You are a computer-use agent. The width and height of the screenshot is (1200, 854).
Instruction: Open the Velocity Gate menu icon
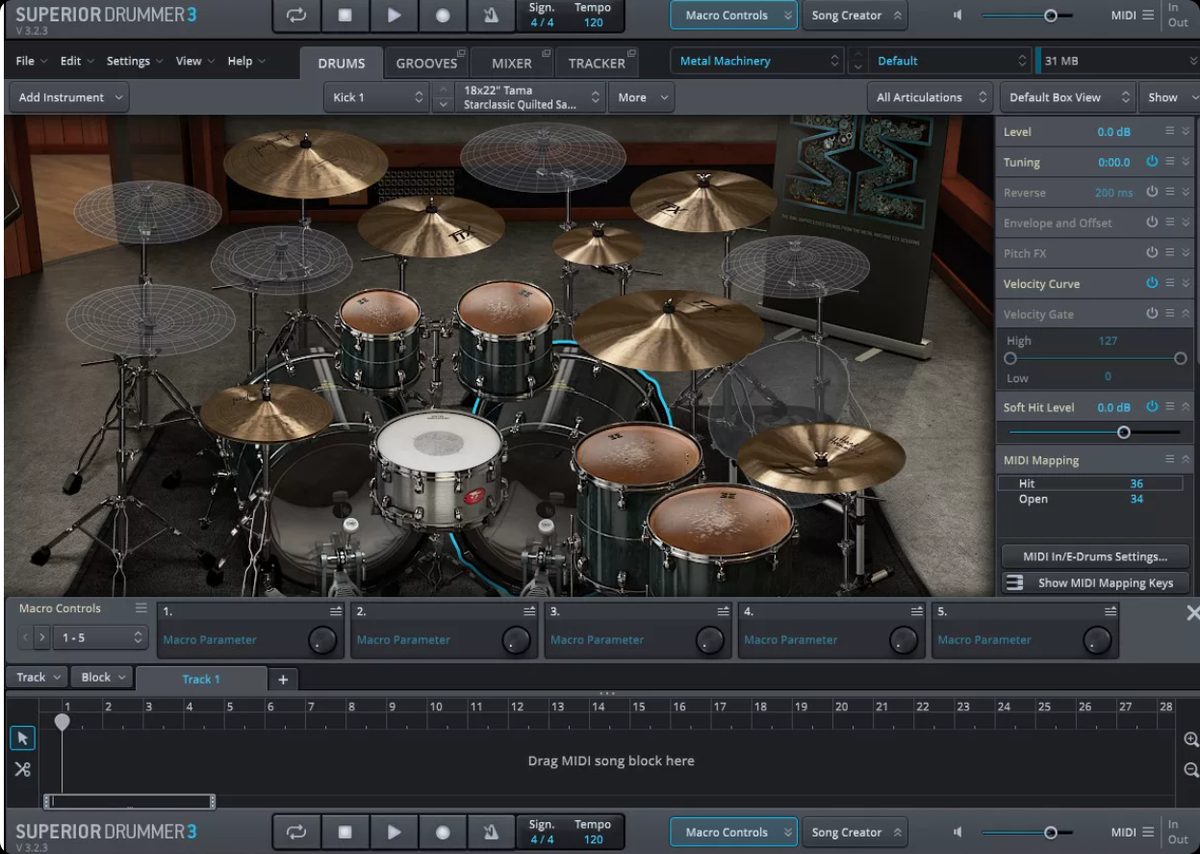pos(1170,313)
